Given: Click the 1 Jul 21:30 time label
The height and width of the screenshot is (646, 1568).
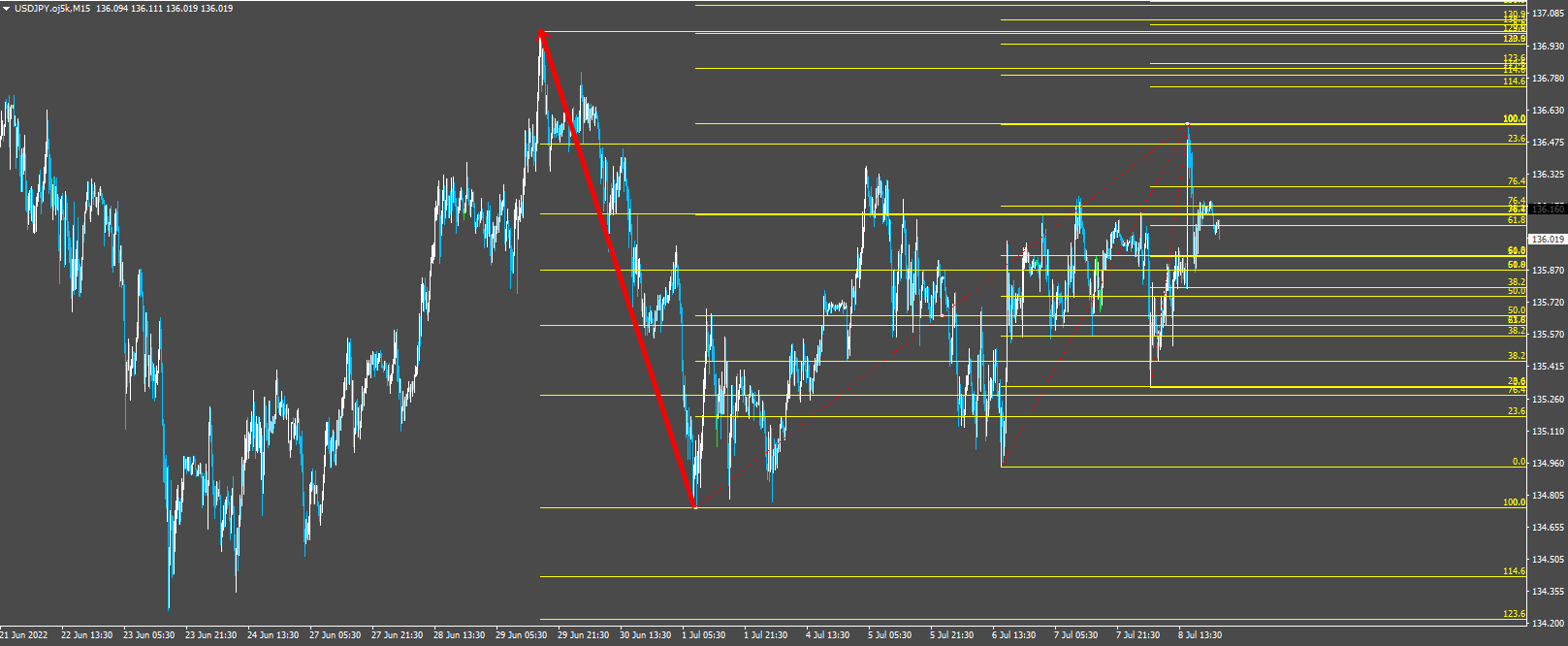Looking at the screenshot, I should tap(766, 635).
